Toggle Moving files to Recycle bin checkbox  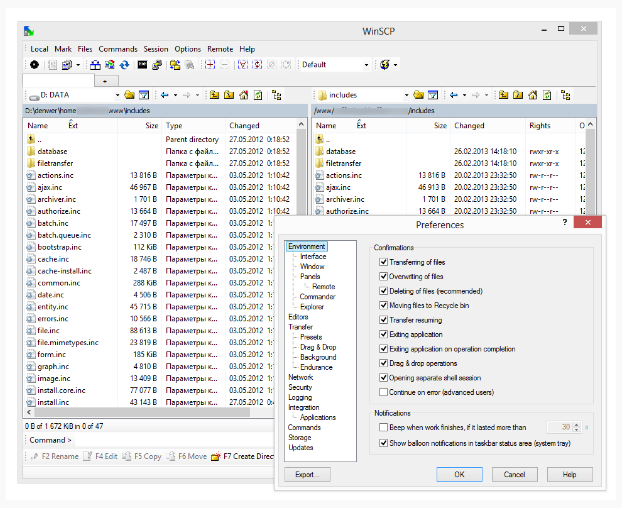click(383, 305)
